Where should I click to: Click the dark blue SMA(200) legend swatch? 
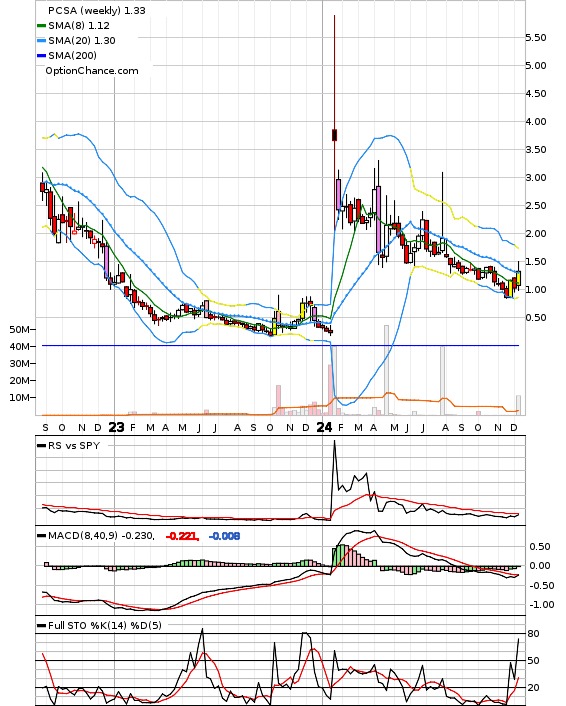click(x=41, y=55)
